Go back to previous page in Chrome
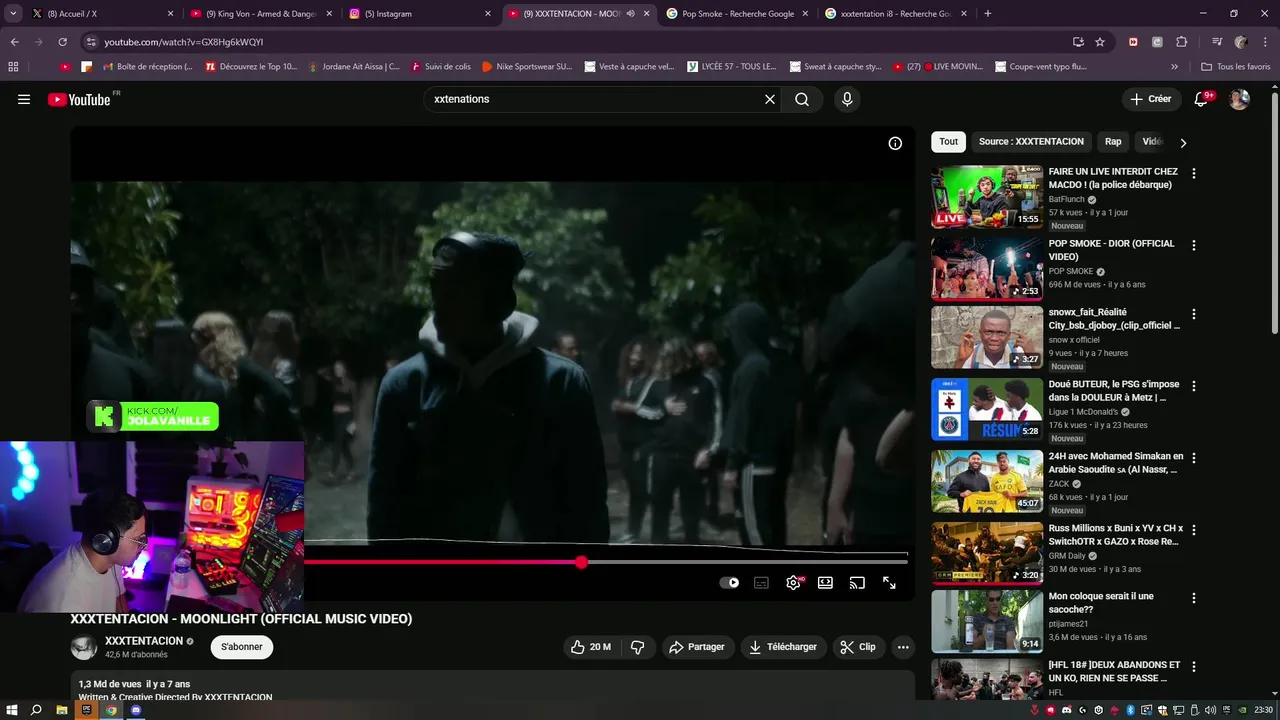The width and height of the screenshot is (1280, 720). tap(14, 42)
